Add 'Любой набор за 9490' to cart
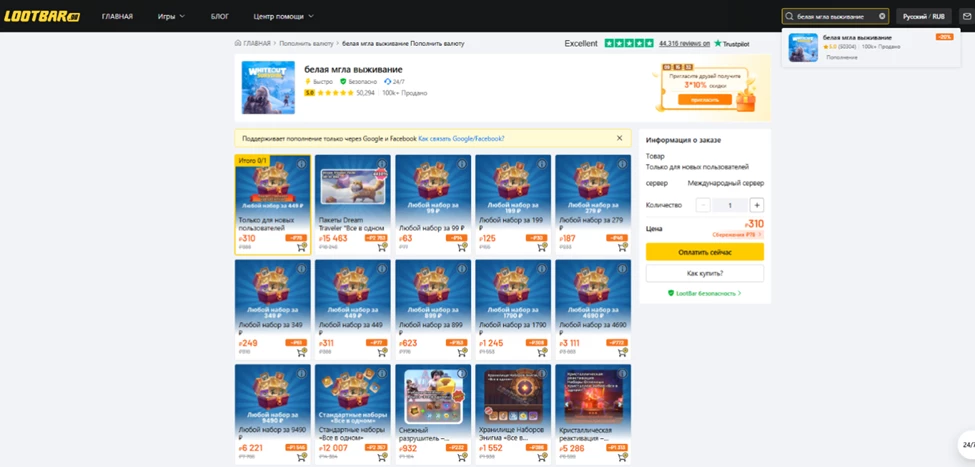The image size is (975, 467). click(x=302, y=456)
